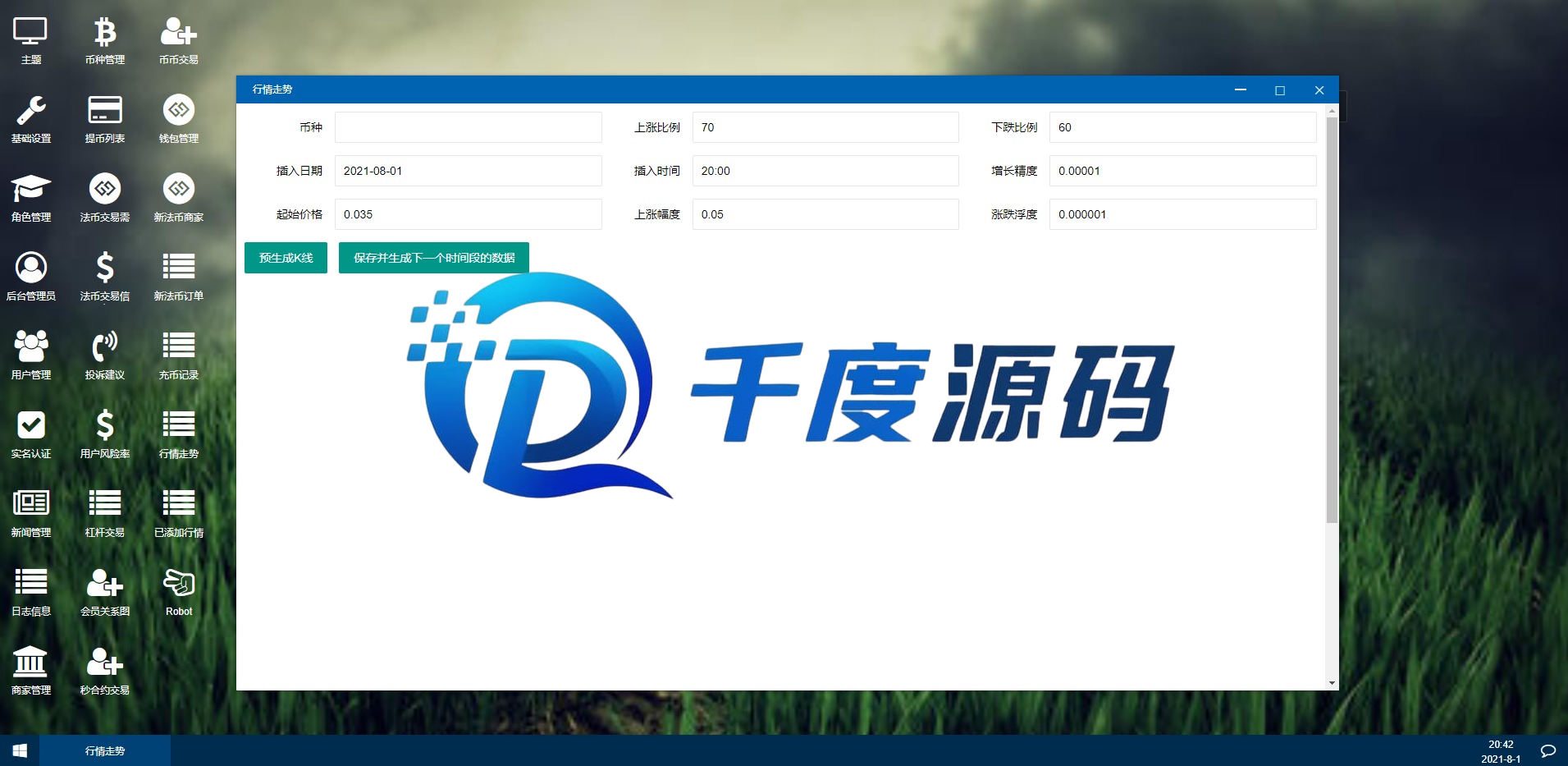Select 行情走势 taskbar item

(x=105, y=750)
